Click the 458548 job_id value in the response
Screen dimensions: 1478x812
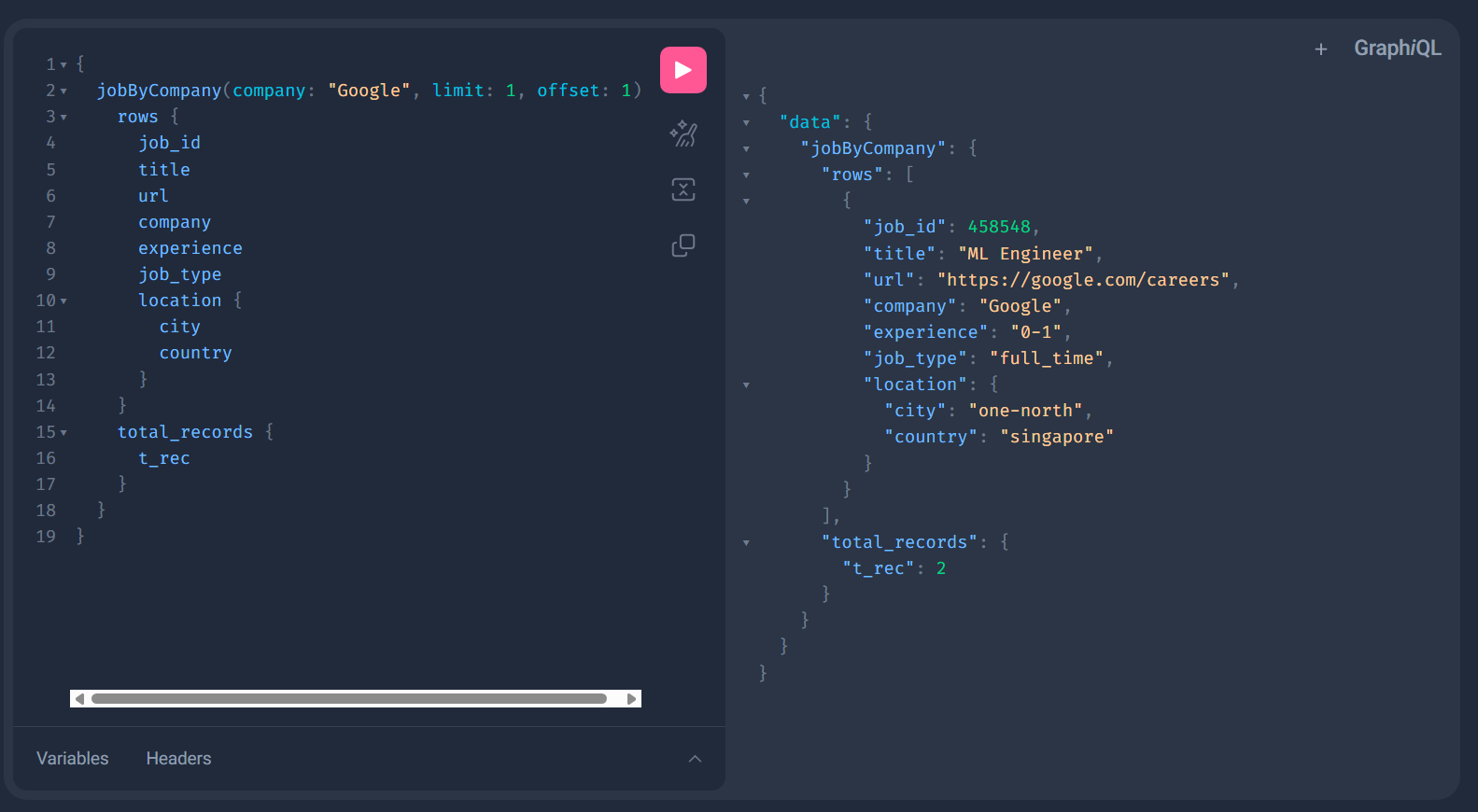tap(999, 227)
